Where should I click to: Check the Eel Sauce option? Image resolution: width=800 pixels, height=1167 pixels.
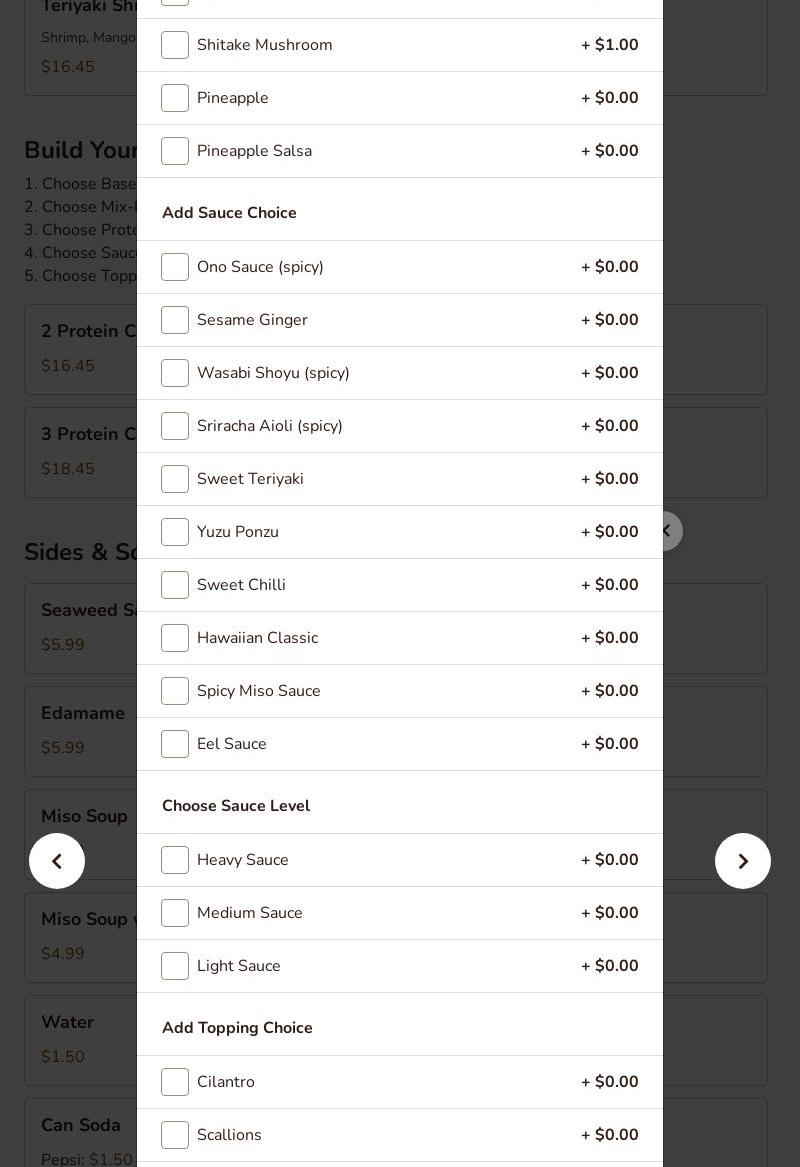click(175, 744)
